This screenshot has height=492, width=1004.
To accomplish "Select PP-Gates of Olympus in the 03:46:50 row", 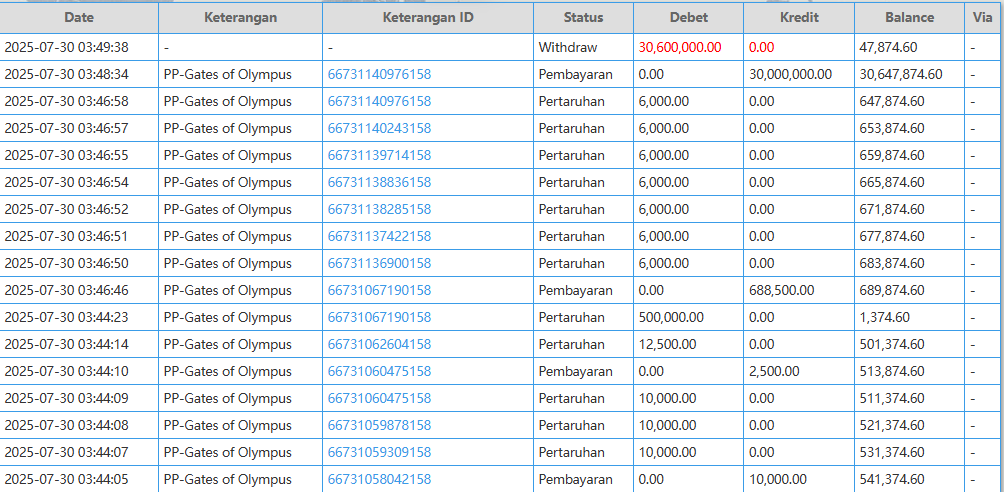I will (x=228, y=263).
